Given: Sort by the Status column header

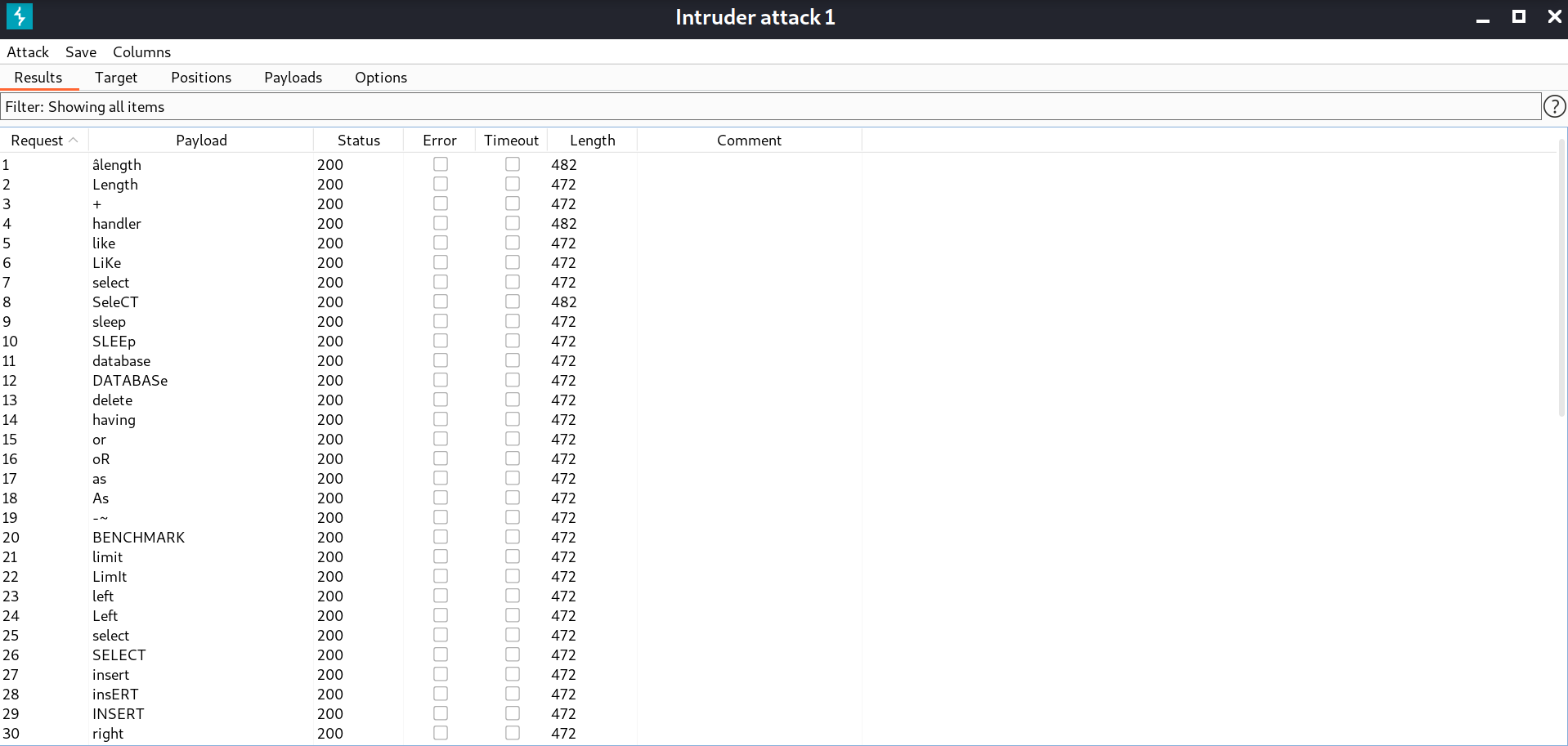Looking at the screenshot, I should pyautogui.click(x=359, y=140).
